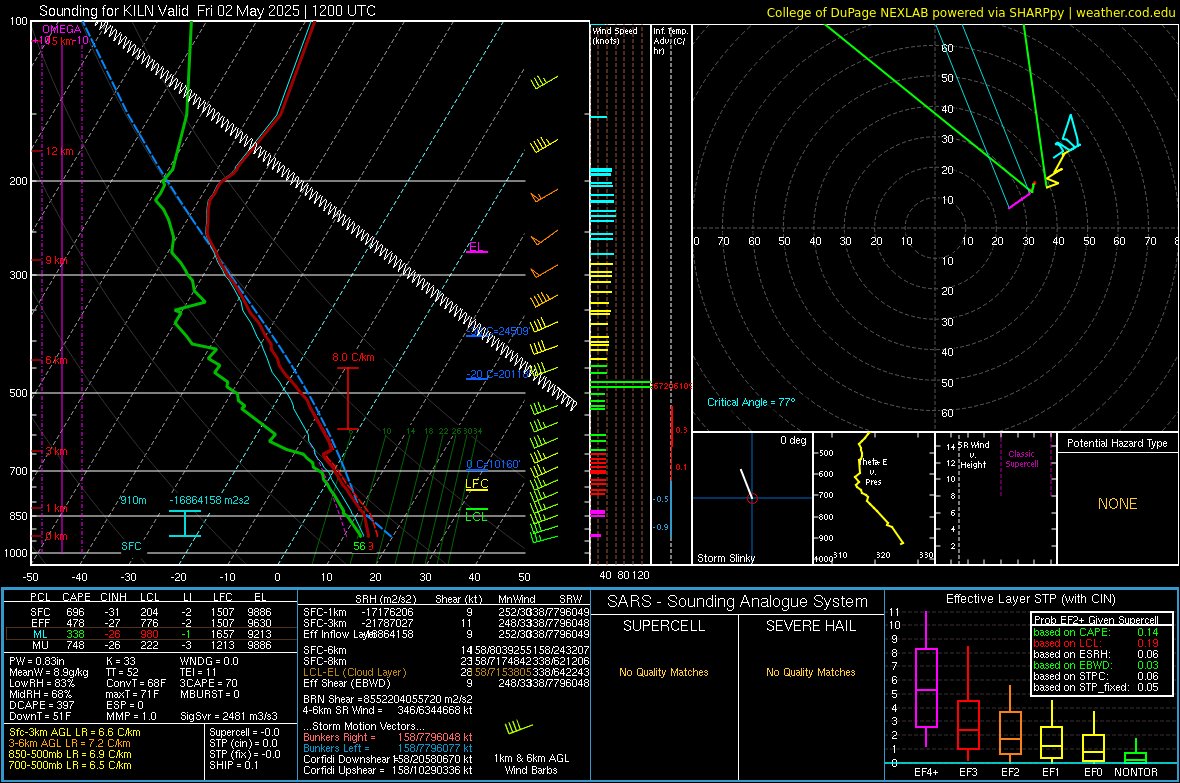
Task: Click the Corfidi Upshear row
Action: coord(388,770)
